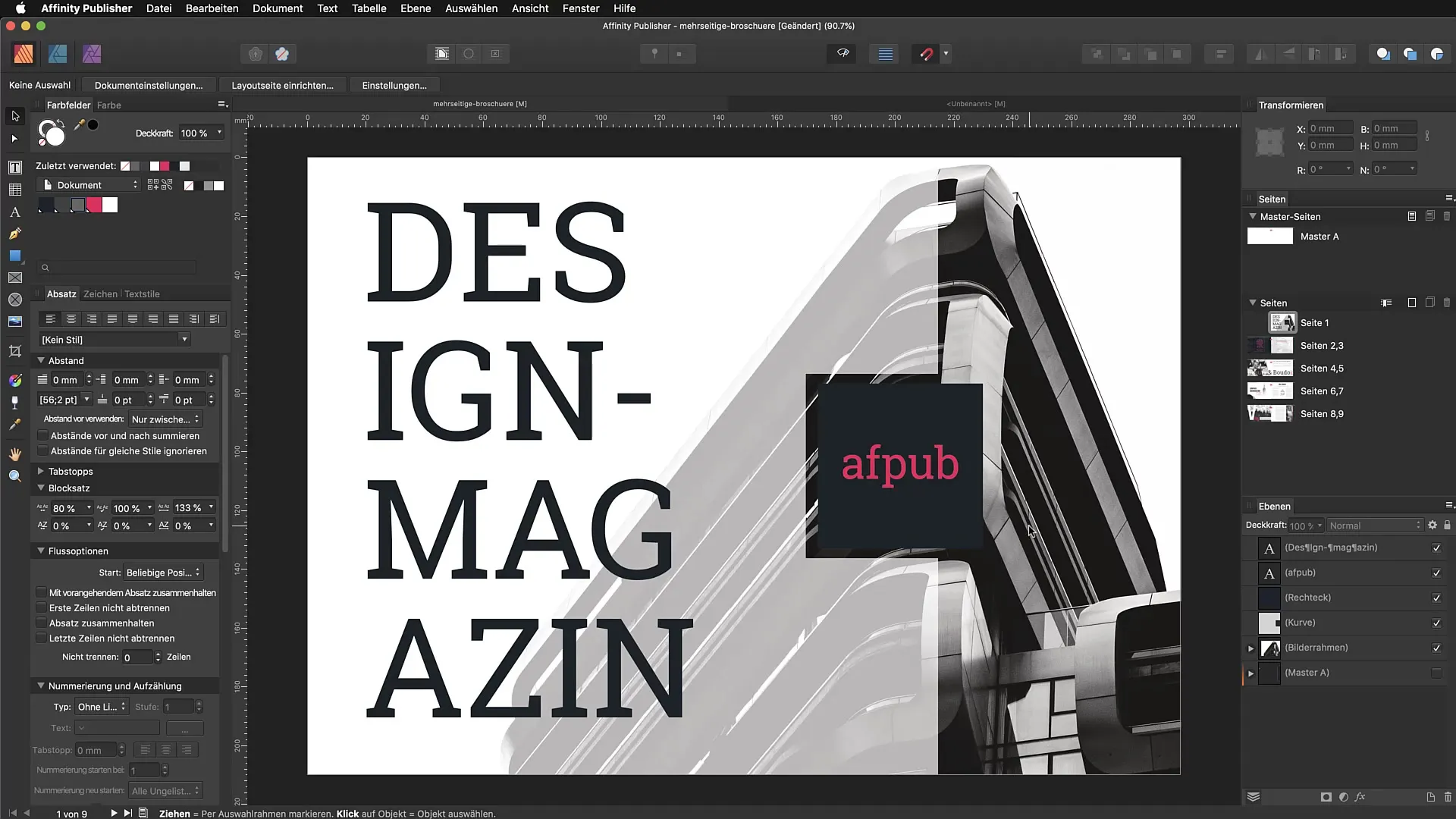Check Mit vorangehendem Absatz zusammenhalten
The height and width of the screenshot is (819, 1456).
pyautogui.click(x=42, y=592)
